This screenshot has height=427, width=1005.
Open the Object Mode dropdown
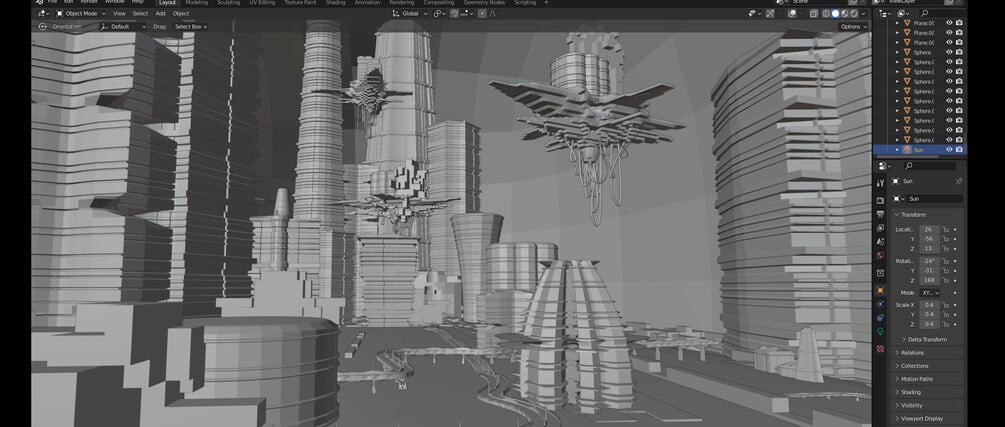(81, 13)
